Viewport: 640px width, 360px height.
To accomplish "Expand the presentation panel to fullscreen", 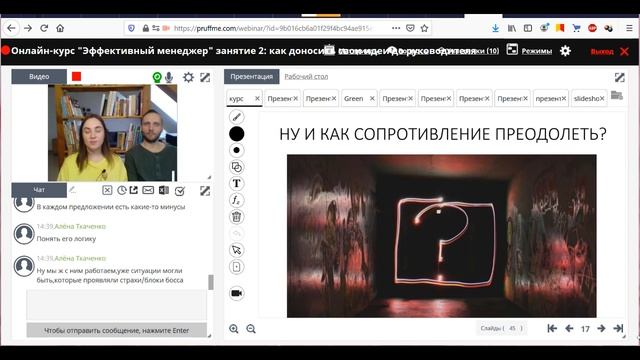I will coord(620,77).
